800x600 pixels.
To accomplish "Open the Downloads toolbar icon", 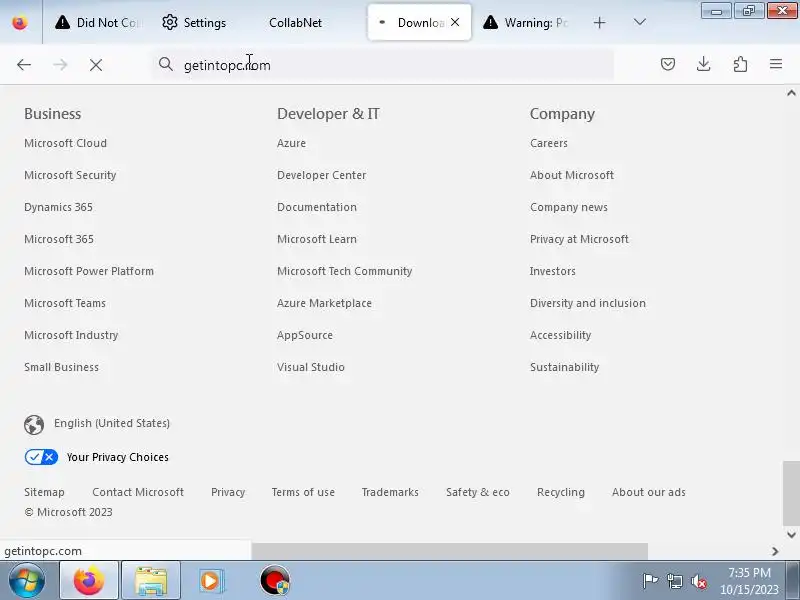I will pyautogui.click(x=704, y=64).
